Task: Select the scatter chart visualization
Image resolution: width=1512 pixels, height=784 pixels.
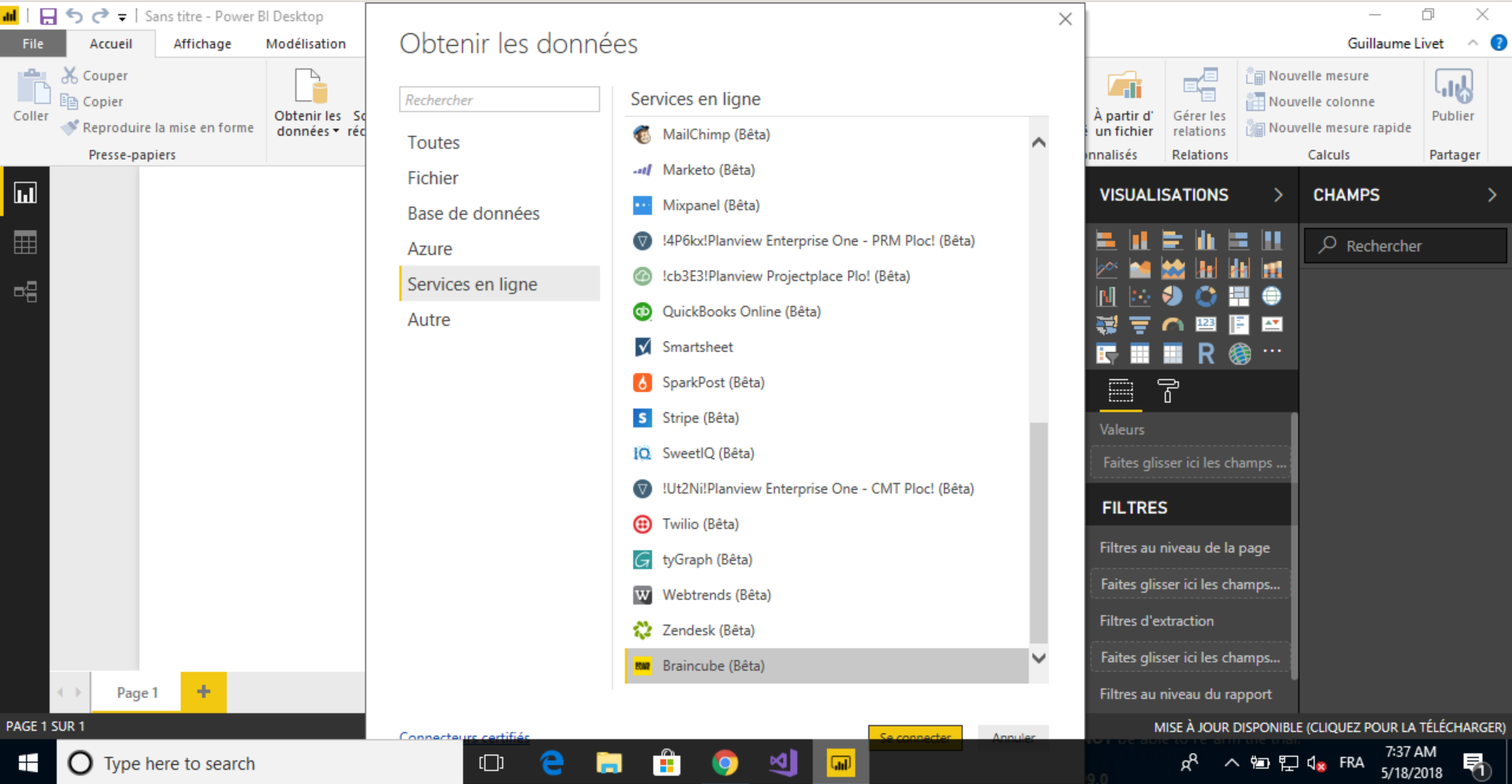Action: 1140,296
